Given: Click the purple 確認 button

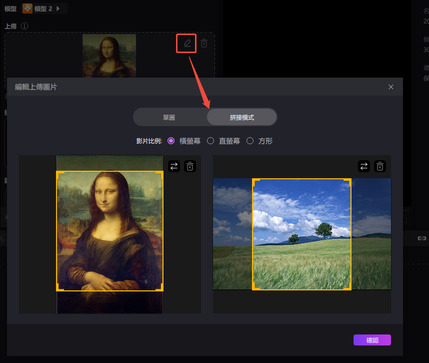Looking at the screenshot, I should tap(372, 340).
